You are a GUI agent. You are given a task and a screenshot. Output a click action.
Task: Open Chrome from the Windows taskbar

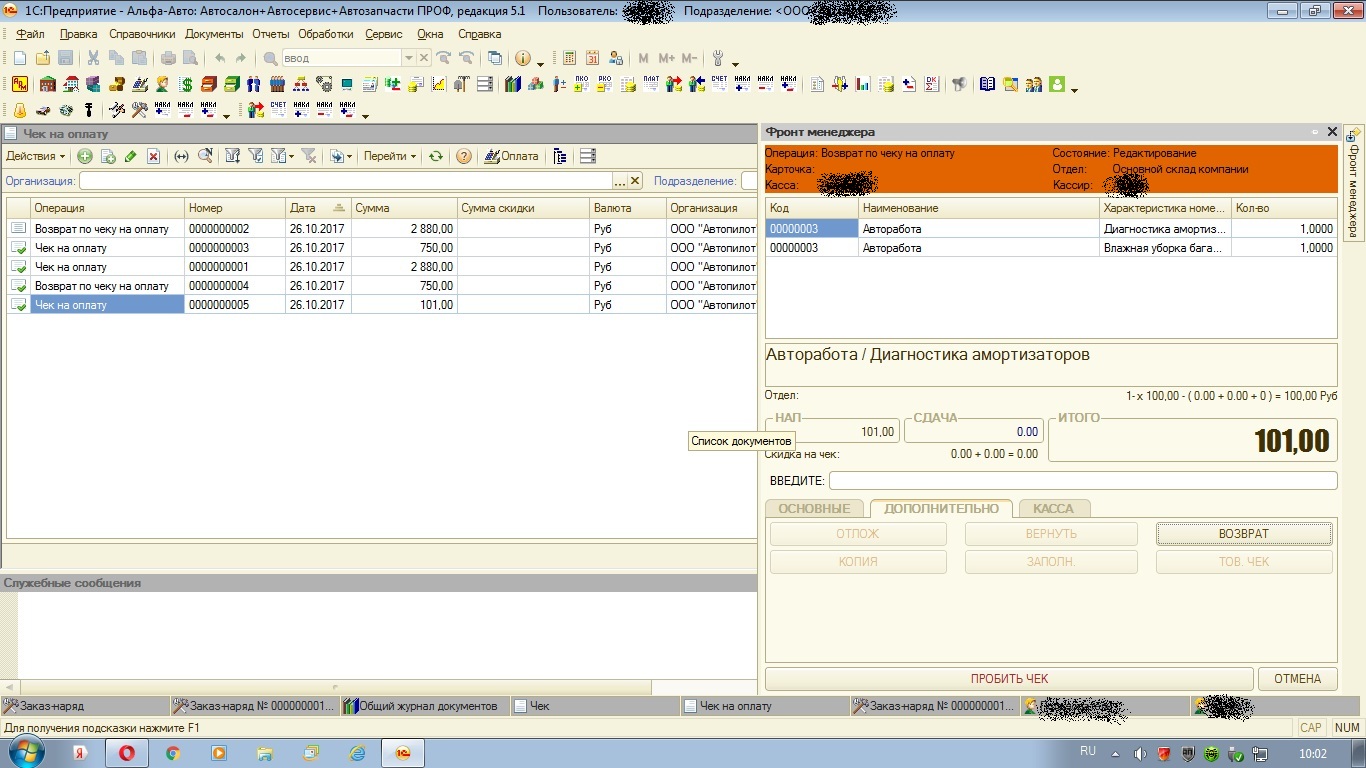coord(173,753)
